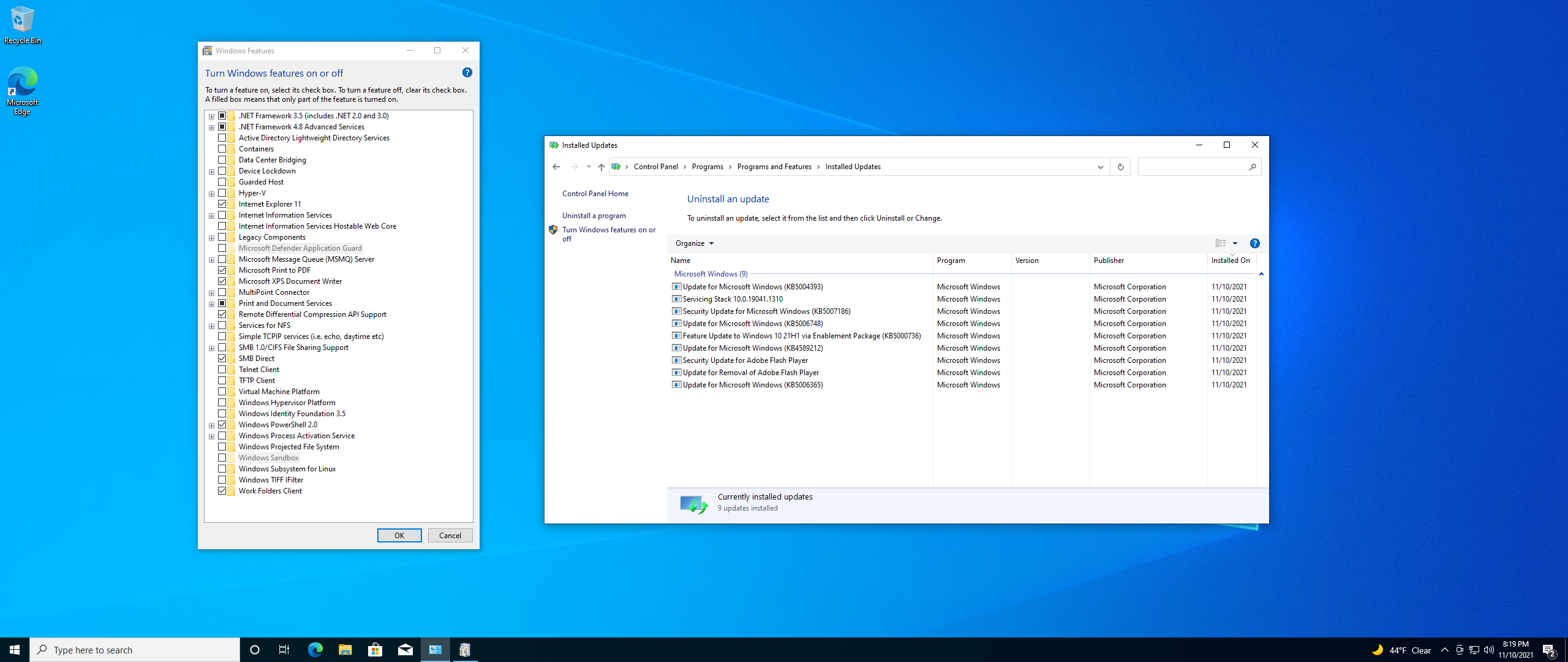Toggle Microsoft Print to PDF checkbox
Screen dimensions: 1568x662
222,270
